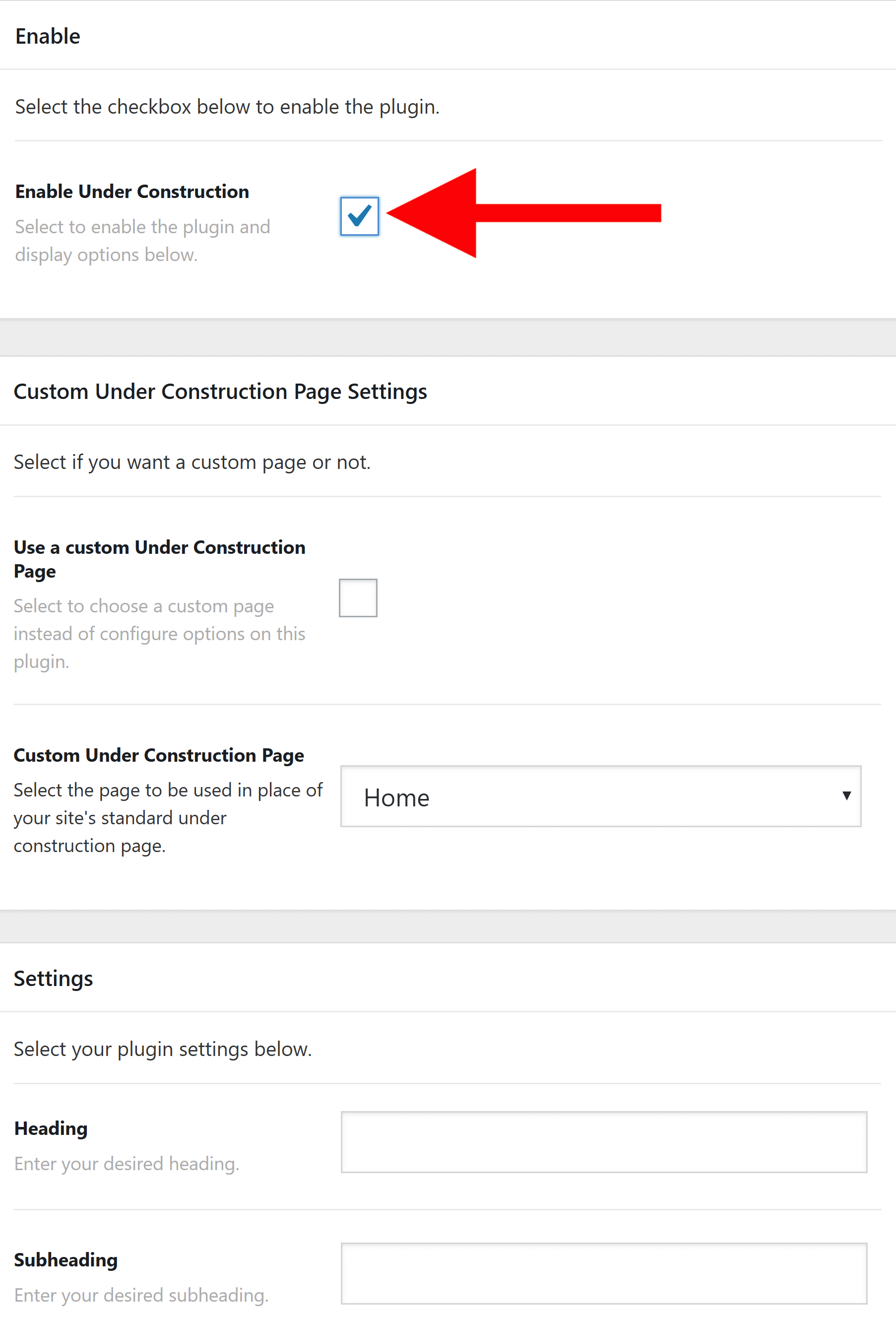Click the Enable section heading

(x=48, y=36)
